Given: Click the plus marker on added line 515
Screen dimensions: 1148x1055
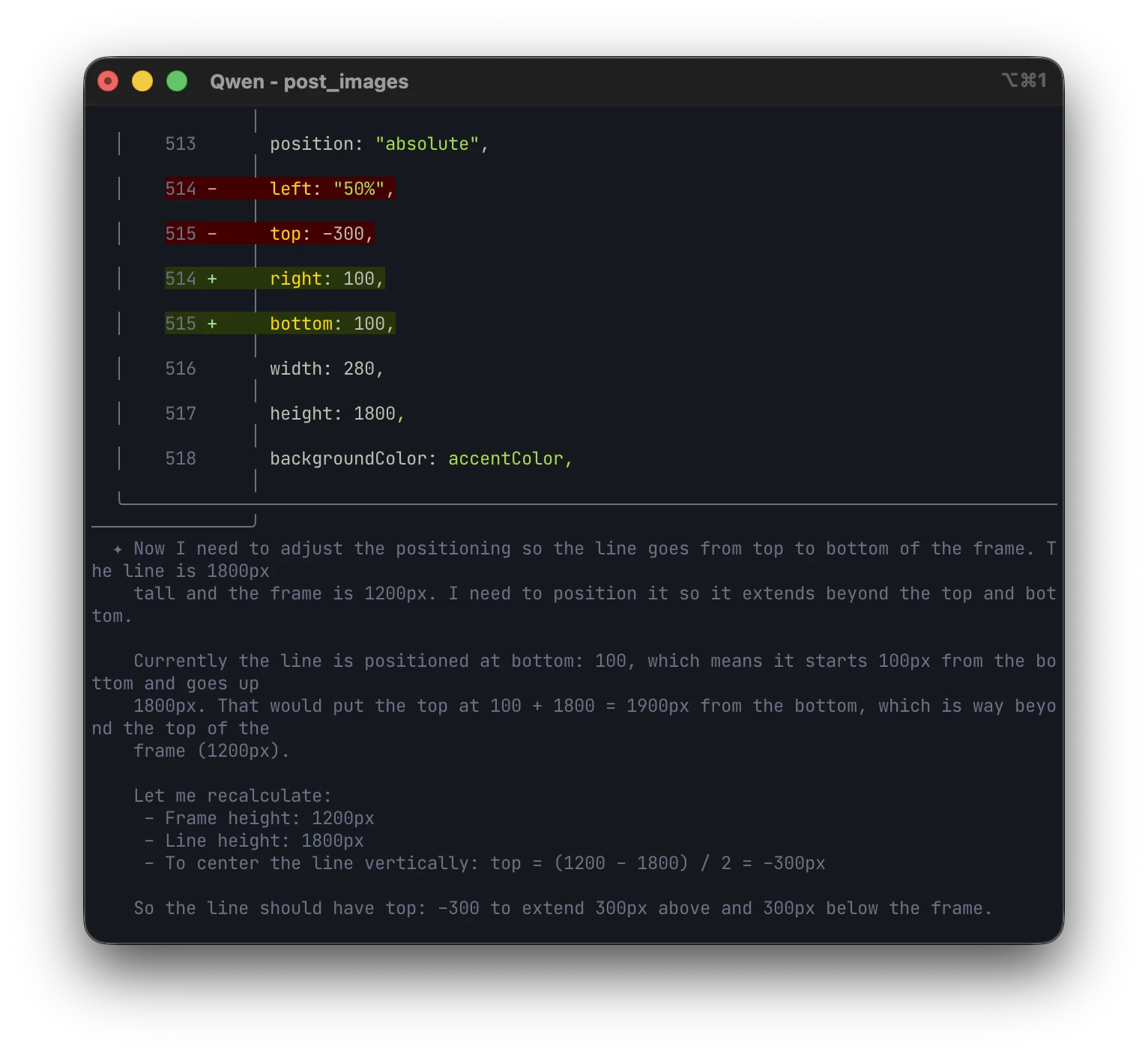Looking at the screenshot, I should (x=212, y=324).
